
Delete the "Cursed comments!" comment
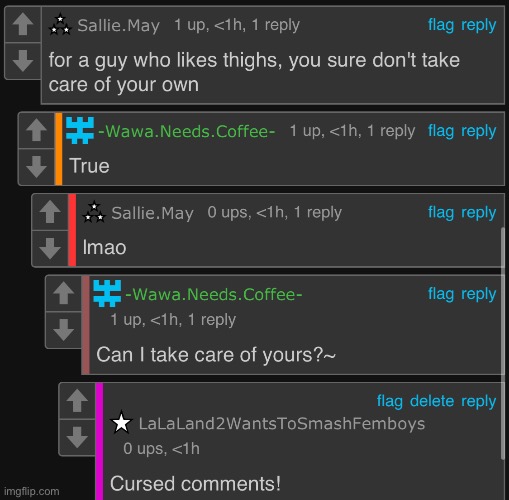click(x=432, y=401)
